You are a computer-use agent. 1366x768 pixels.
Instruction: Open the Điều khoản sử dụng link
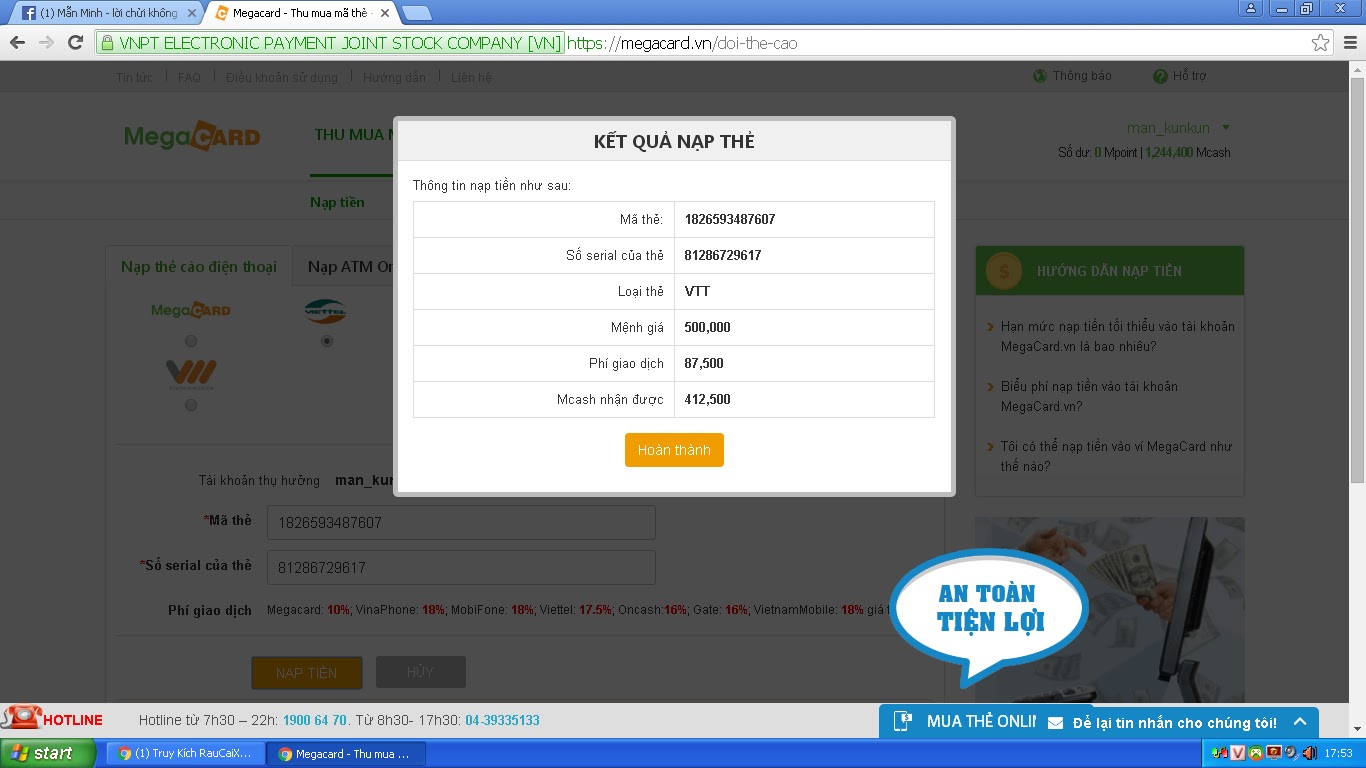click(x=282, y=77)
